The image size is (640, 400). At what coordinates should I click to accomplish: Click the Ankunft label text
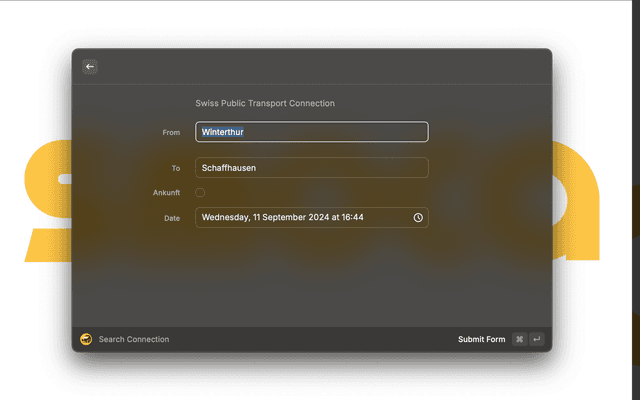pos(165,192)
